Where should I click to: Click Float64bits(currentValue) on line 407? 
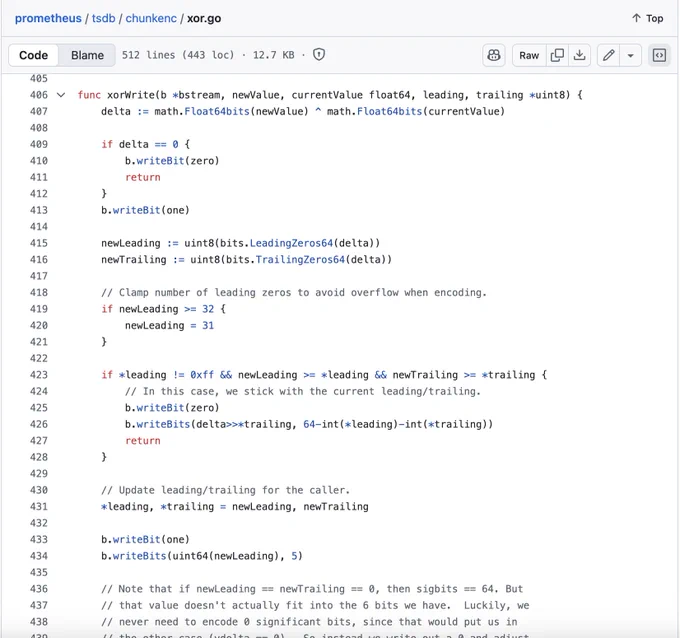[x=431, y=111]
